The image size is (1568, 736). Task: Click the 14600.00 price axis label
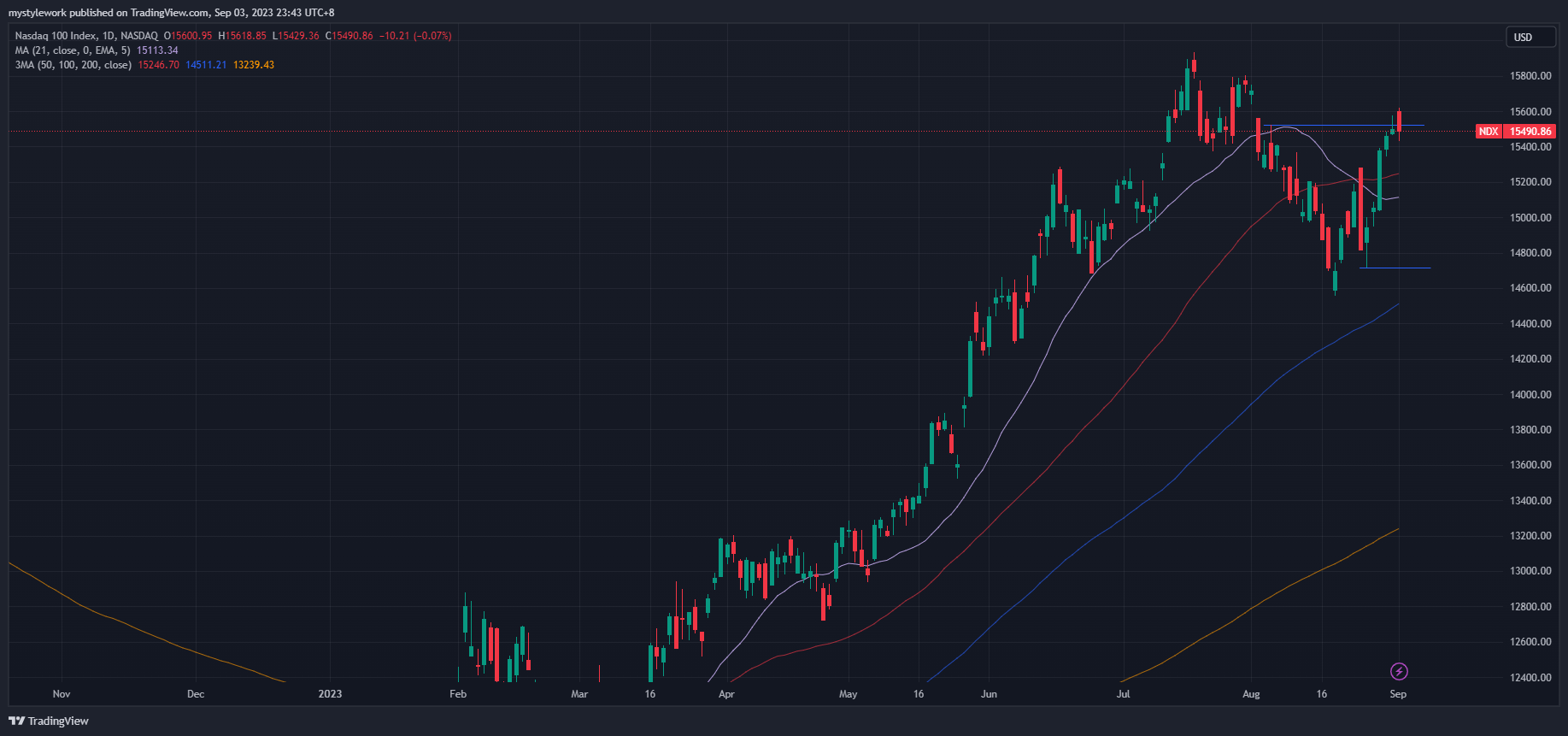(1530, 288)
